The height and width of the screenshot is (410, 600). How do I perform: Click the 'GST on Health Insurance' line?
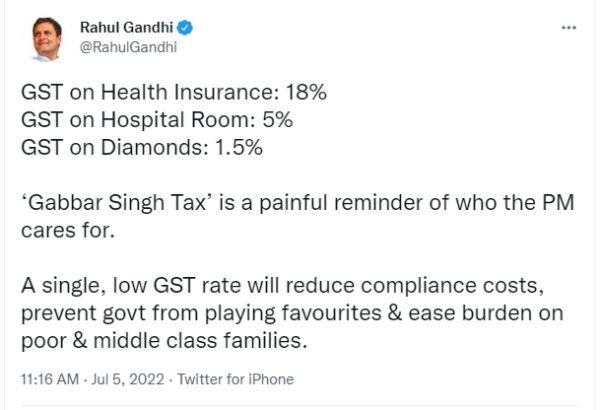(x=174, y=92)
